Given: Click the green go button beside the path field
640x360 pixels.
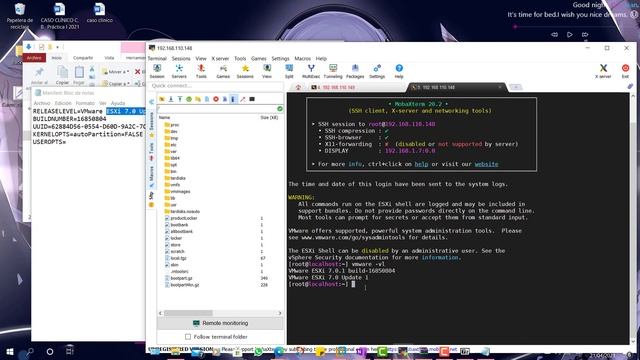Looking at the screenshot, I should pyautogui.click(x=280, y=109).
